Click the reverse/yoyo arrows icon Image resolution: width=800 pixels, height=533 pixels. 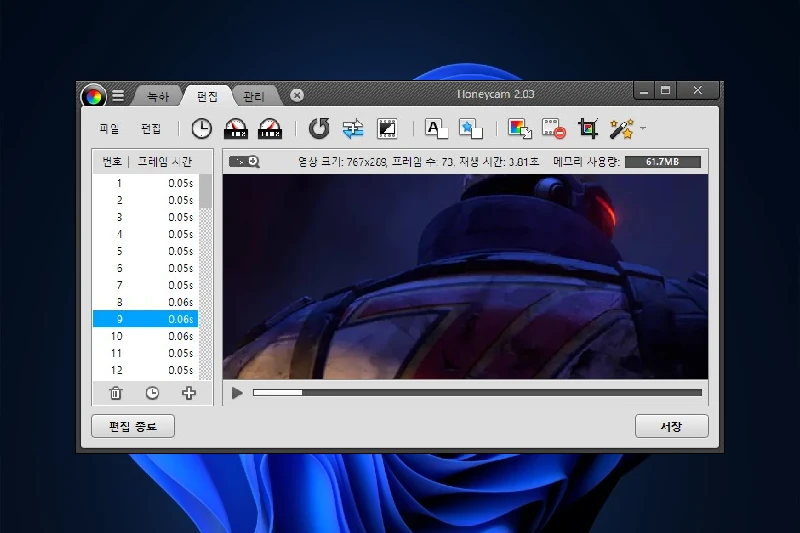point(353,129)
